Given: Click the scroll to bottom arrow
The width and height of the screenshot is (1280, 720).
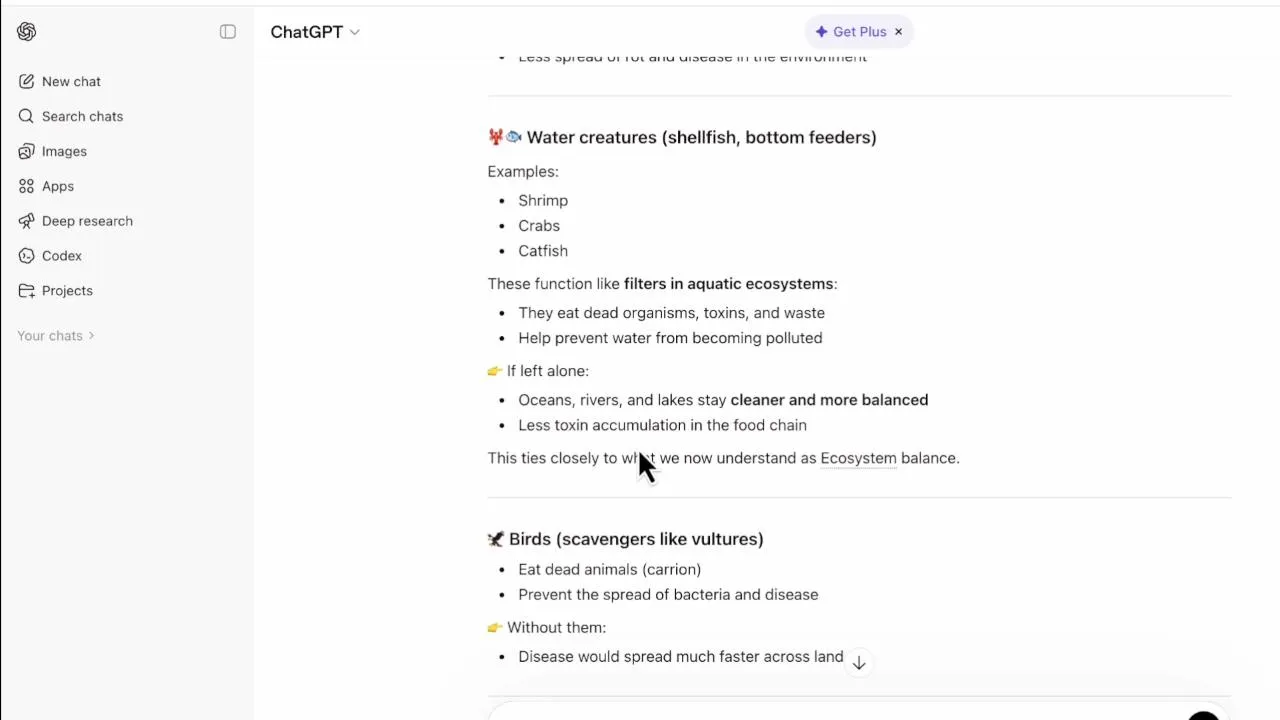Looking at the screenshot, I should pos(859,663).
